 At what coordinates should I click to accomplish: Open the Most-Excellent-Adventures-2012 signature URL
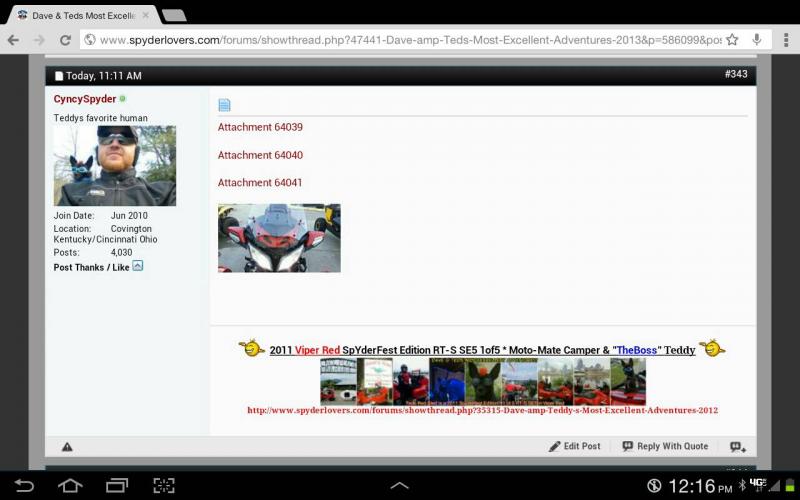click(483, 410)
